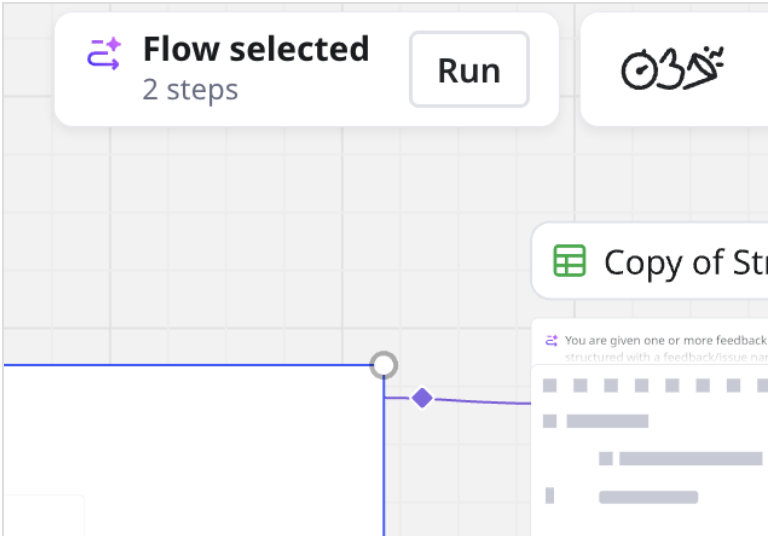Click the number 3 voting icon

[x=671, y=69]
